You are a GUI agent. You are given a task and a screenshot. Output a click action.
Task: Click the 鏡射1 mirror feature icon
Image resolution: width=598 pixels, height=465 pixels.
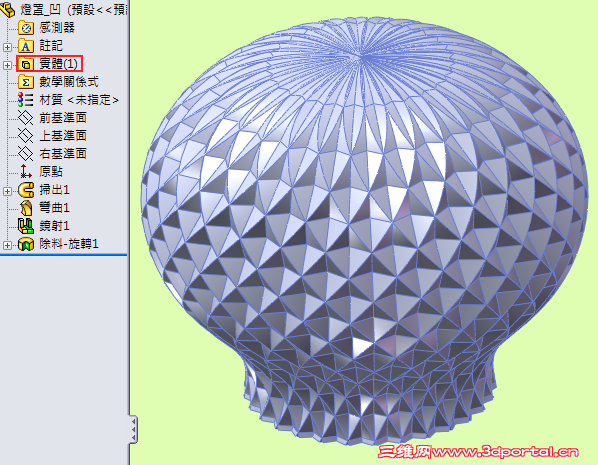[x=26, y=226]
